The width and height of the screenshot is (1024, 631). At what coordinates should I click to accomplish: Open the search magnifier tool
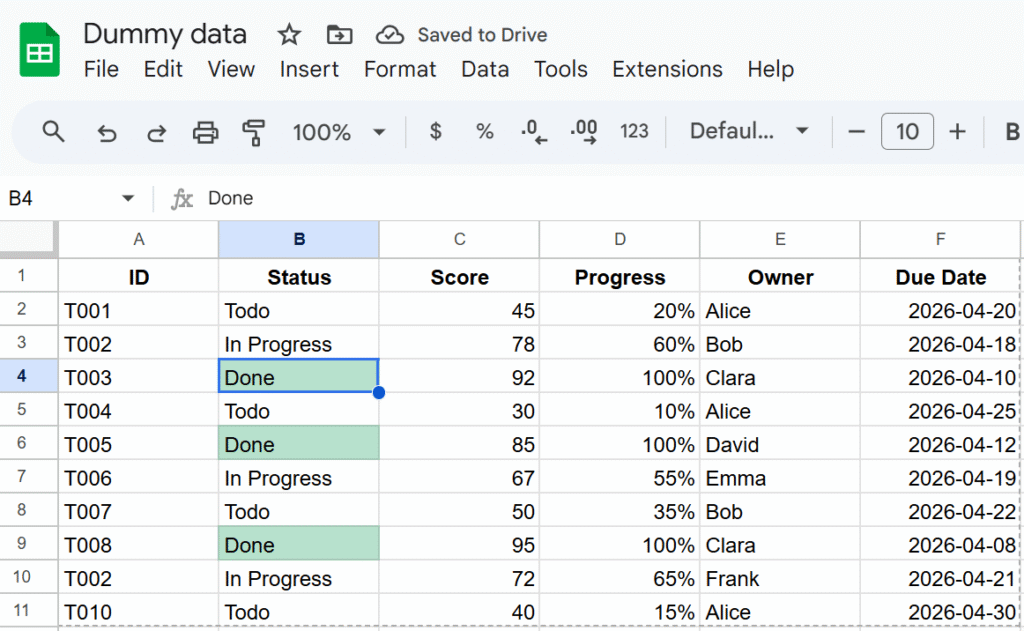[53, 131]
